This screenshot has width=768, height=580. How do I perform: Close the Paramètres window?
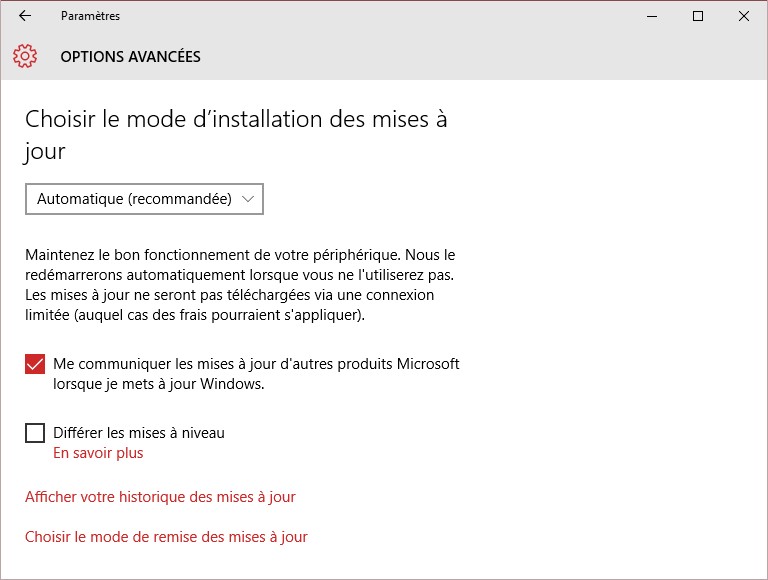point(744,16)
